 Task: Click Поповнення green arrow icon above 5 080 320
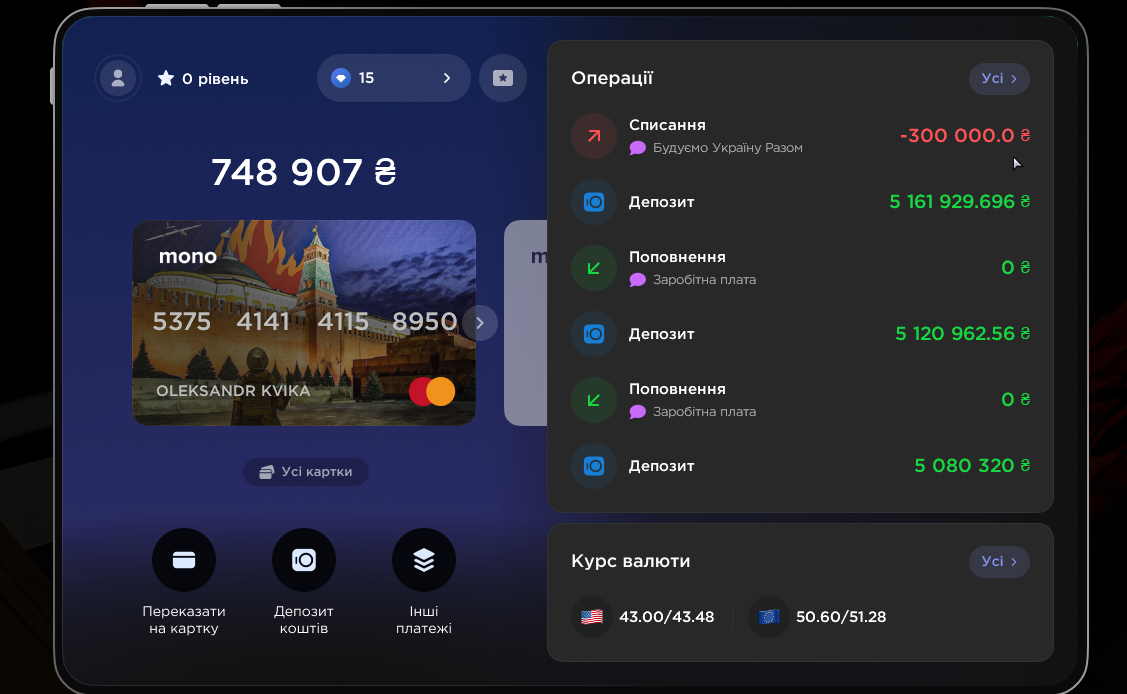(594, 400)
